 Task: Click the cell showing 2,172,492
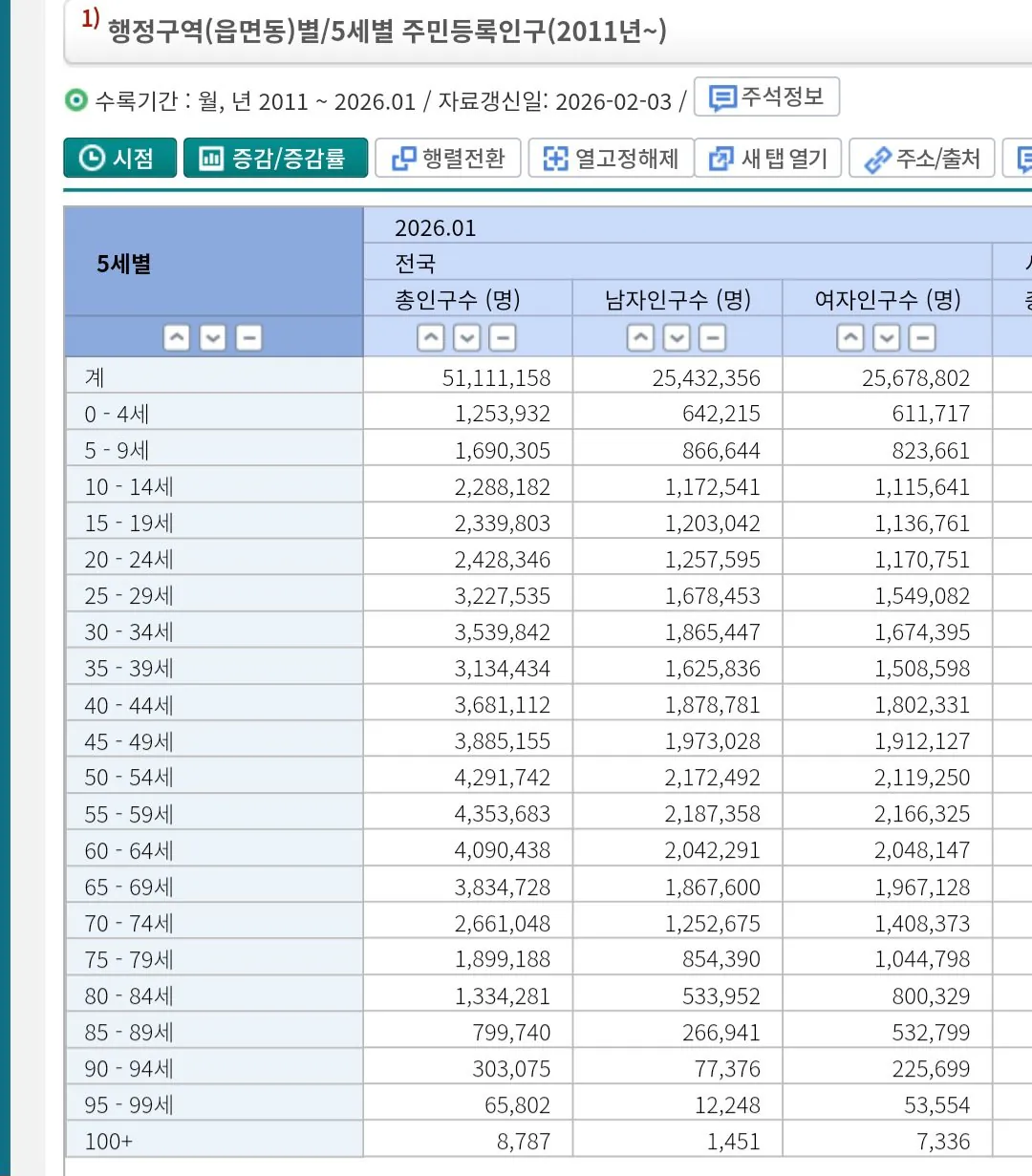tap(677, 777)
